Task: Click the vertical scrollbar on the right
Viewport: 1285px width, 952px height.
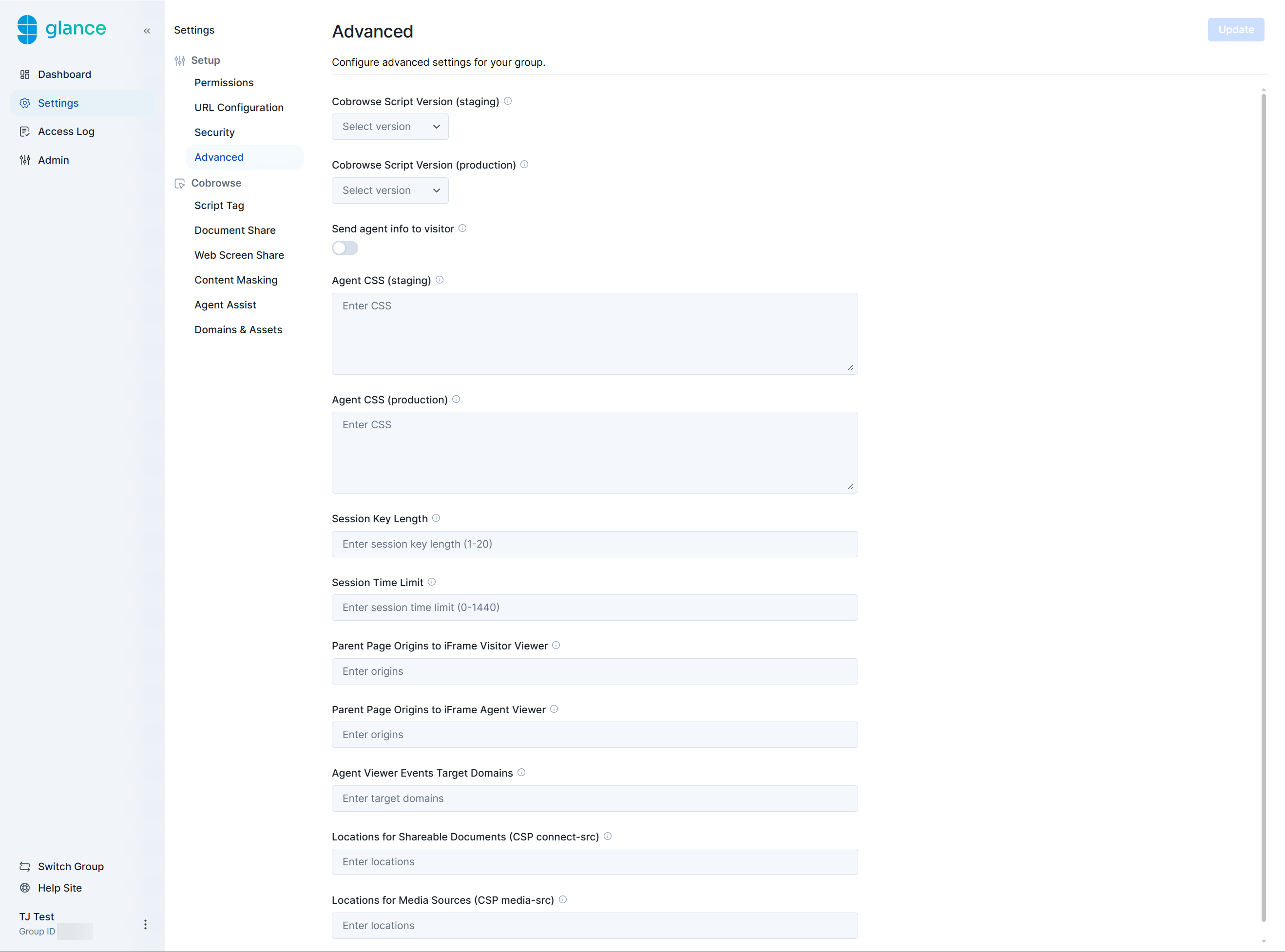Action: point(1263,507)
